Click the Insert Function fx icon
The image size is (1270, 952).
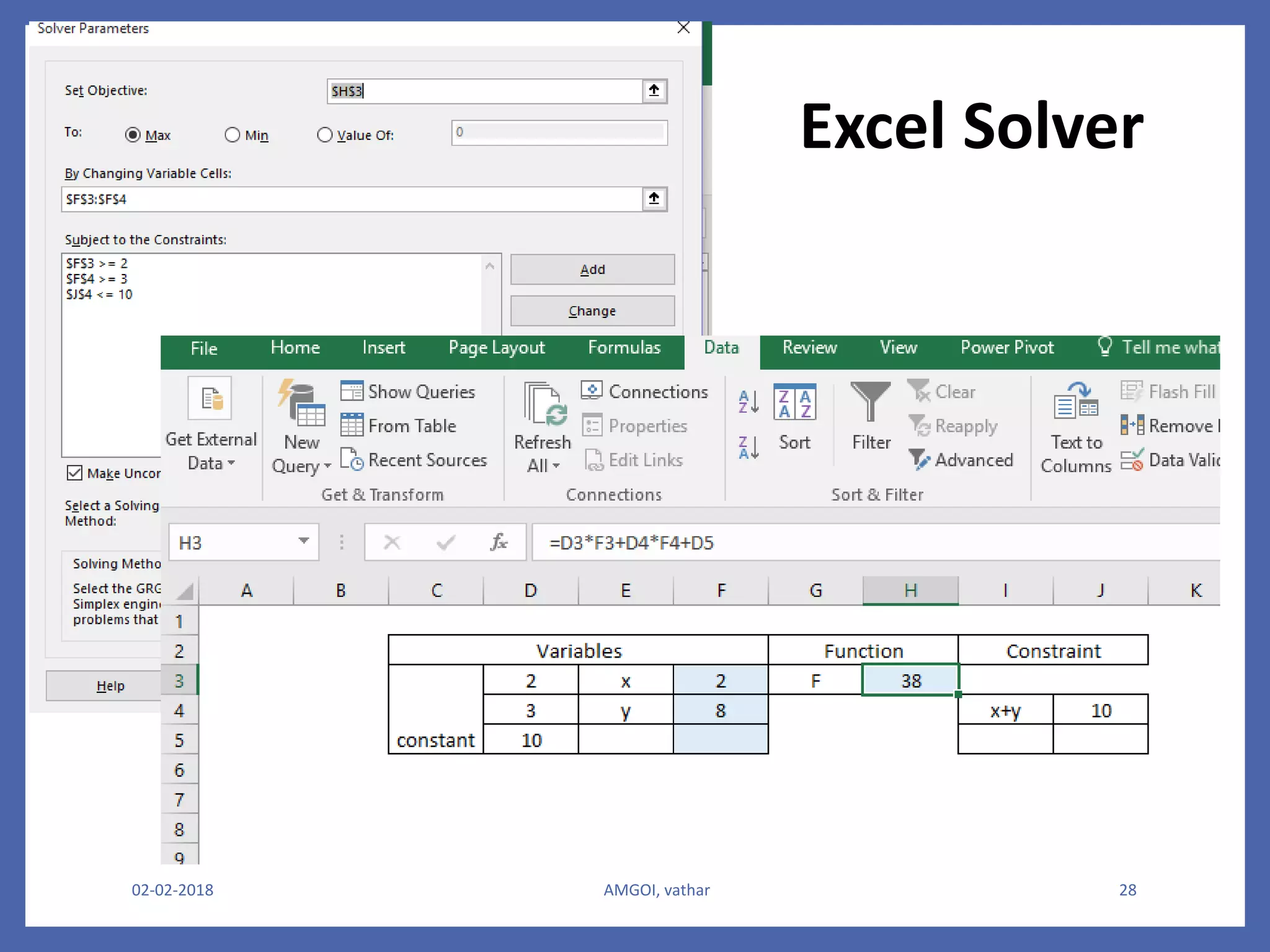click(x=499, y=542)
